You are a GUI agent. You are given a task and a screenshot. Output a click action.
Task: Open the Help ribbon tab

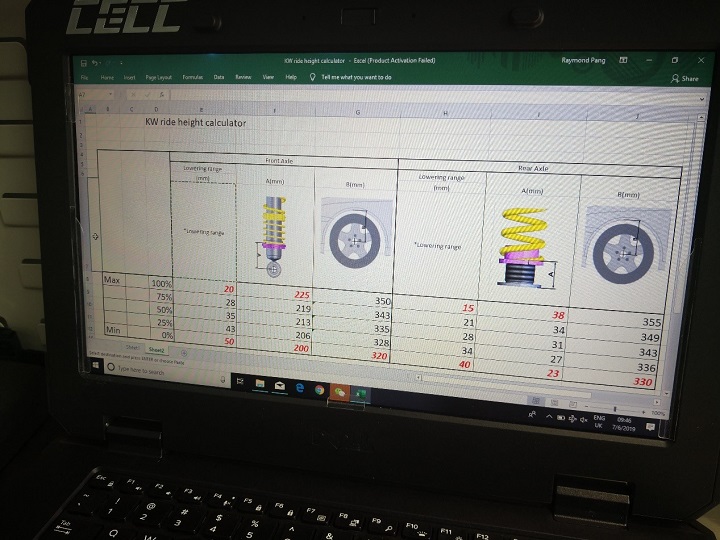click(x=291, y=77)
